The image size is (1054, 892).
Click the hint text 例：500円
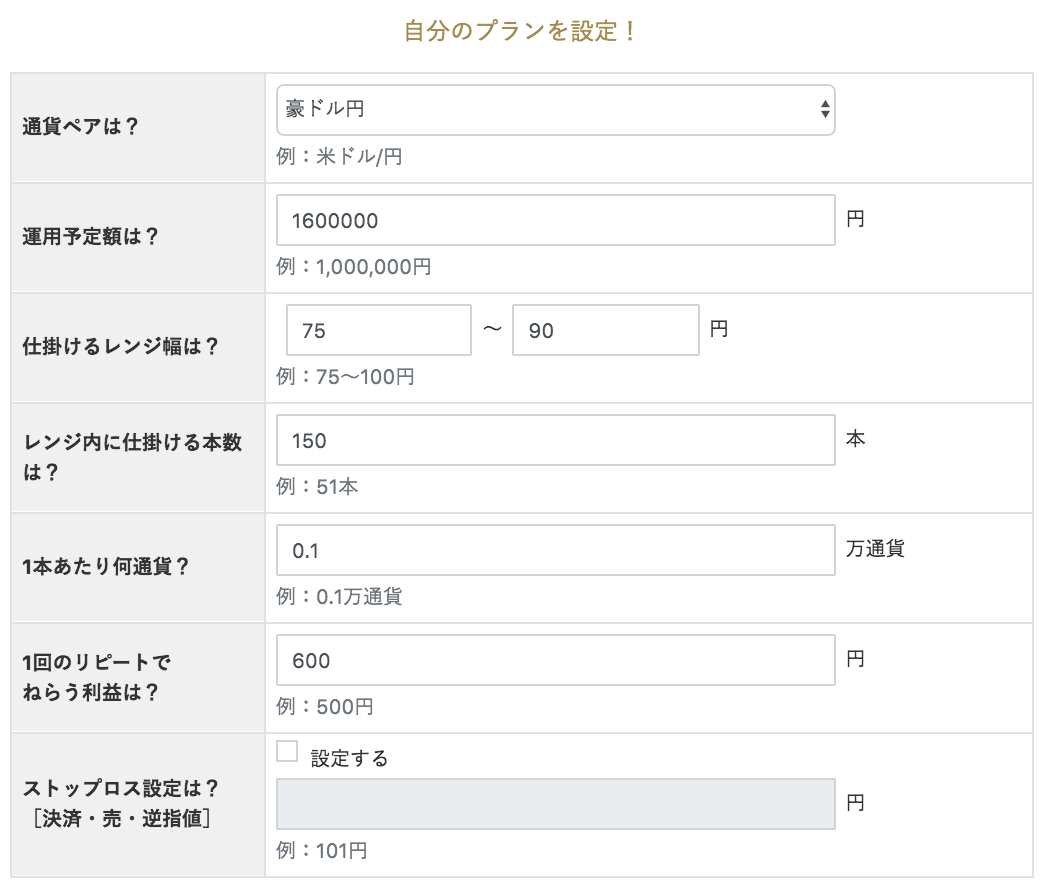[x=325, y=707]
